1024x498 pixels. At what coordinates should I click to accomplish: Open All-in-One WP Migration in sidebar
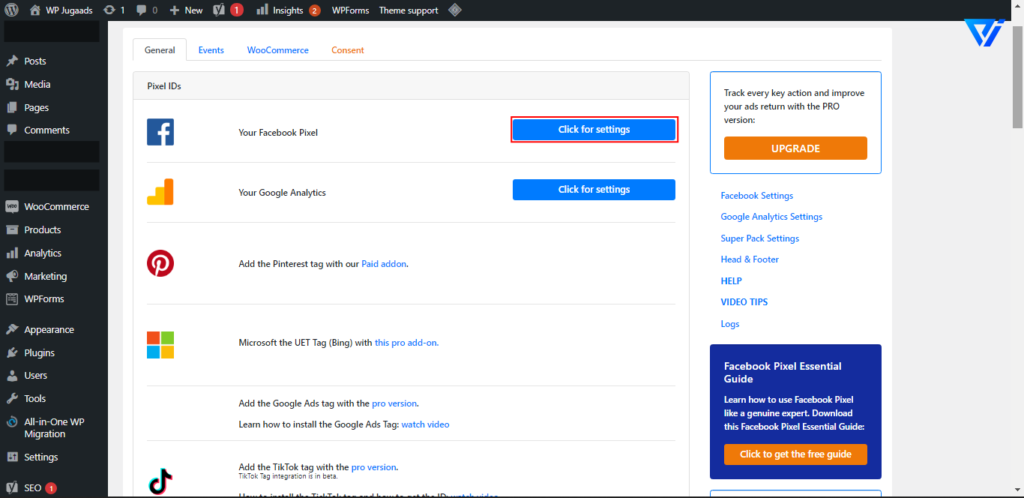coord(54,428)
